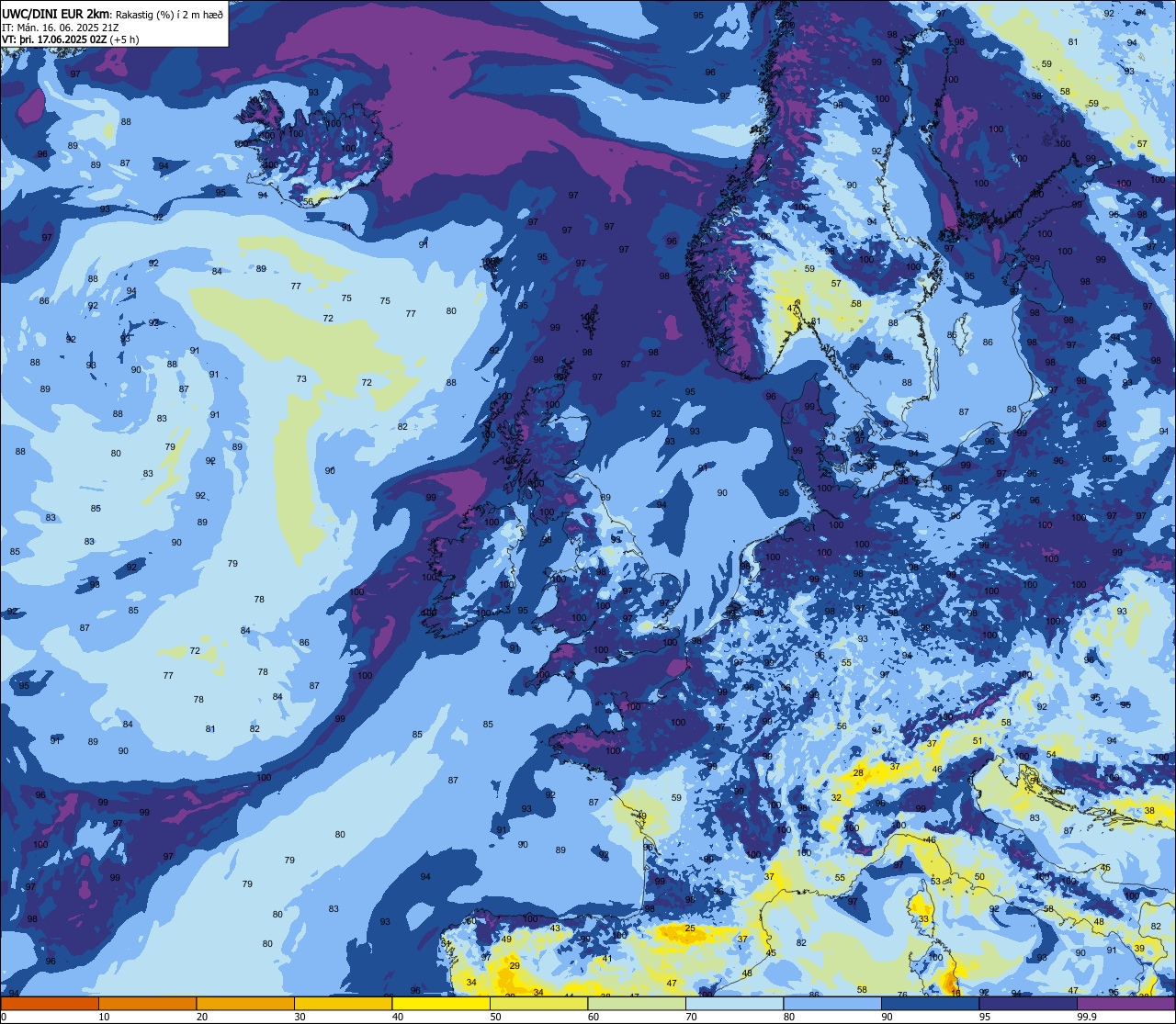
Task: Click the legend tick label "99.9"
Action: (x=1087, y=1017)
